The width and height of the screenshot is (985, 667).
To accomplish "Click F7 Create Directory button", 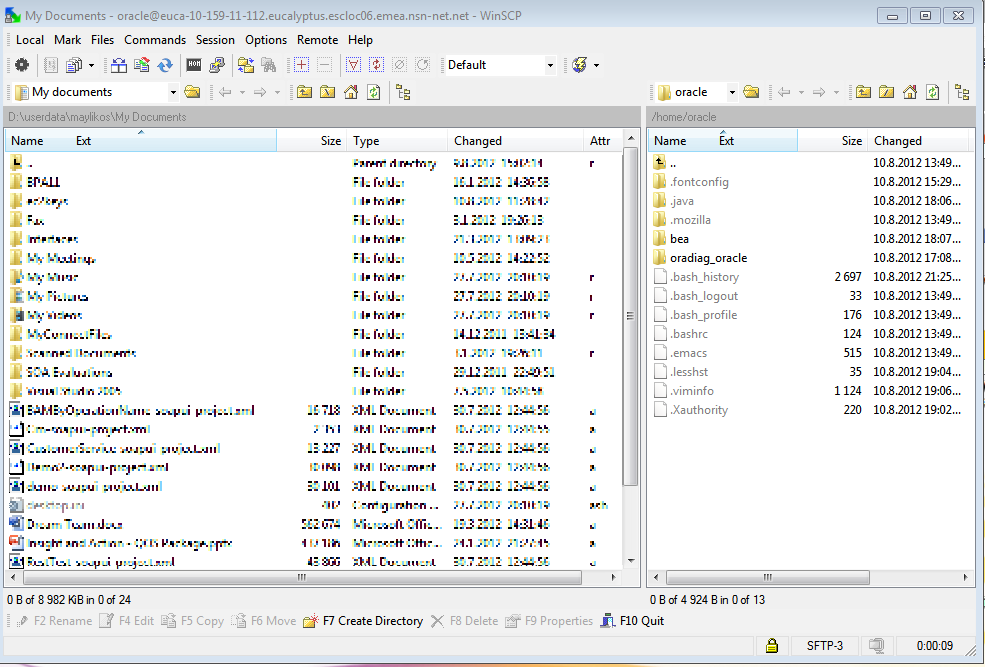I will pos(363,621).
